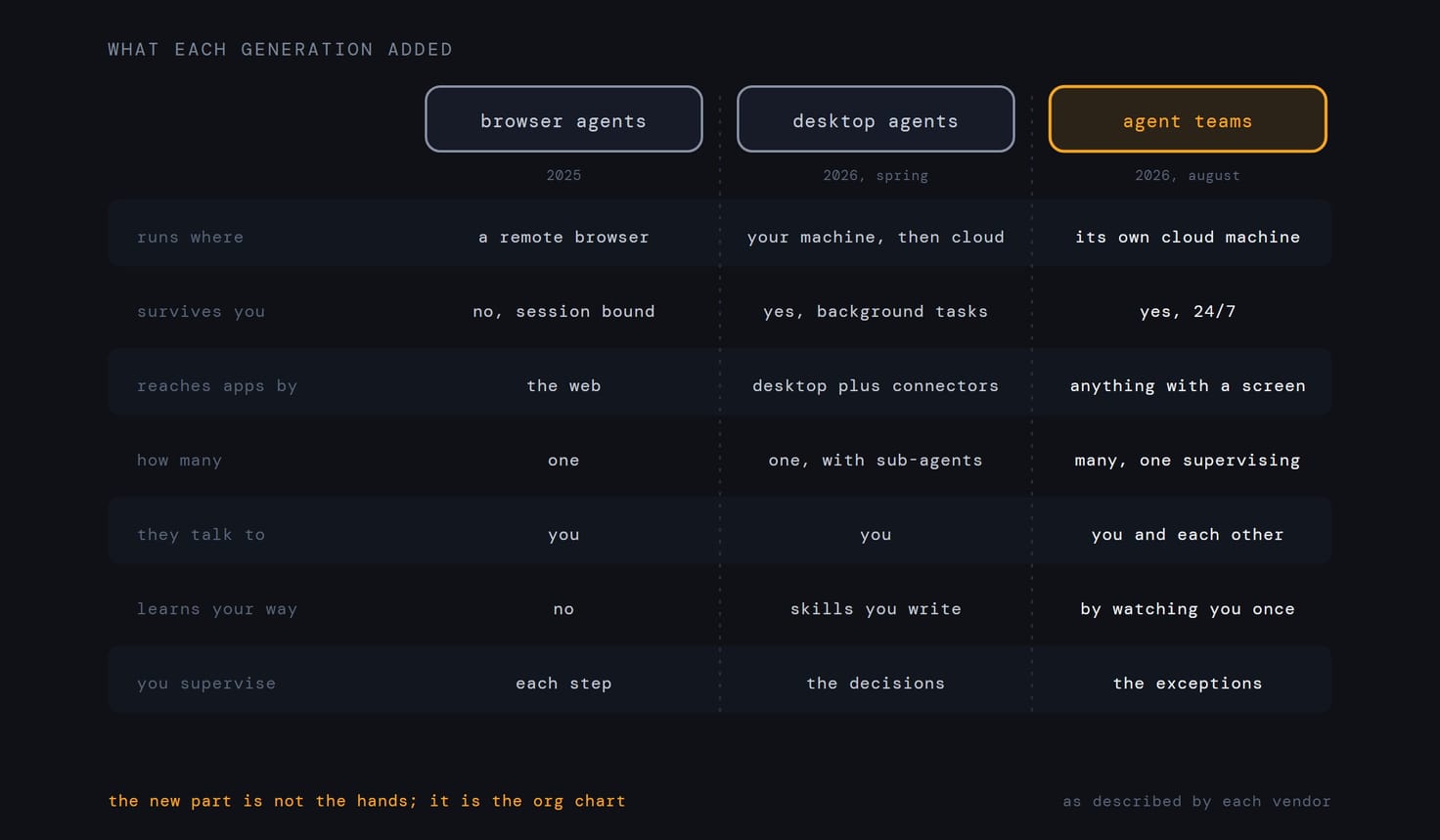The height and width of the screenshot is (840, 1440).
Task: Select the browser agents header box
Action: [563, 119]
